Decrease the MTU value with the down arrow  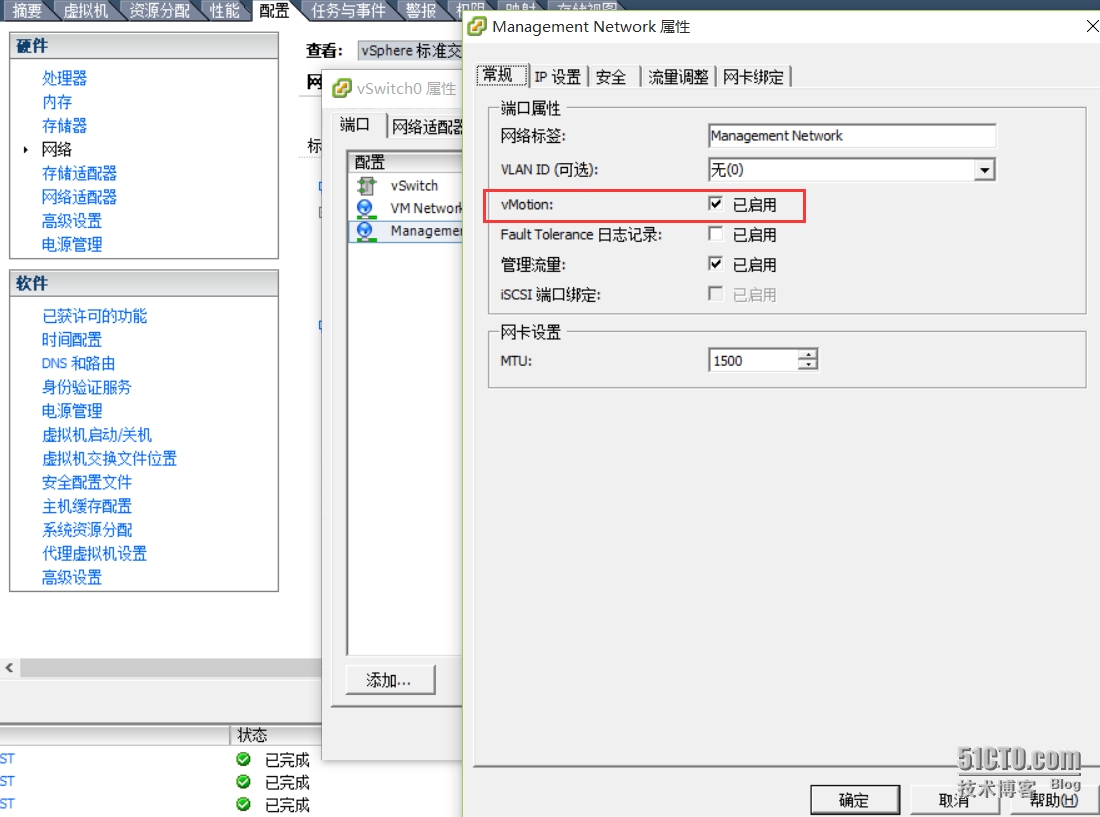pos(809,365)
